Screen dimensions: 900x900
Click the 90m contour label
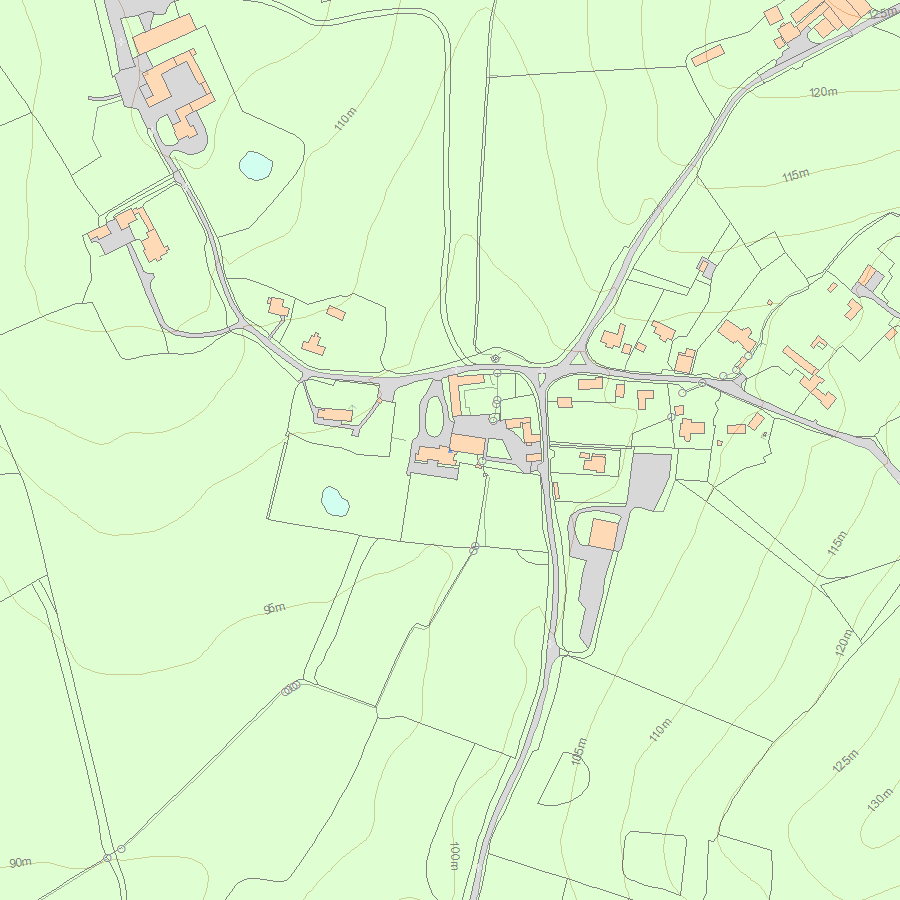(20, 862)
